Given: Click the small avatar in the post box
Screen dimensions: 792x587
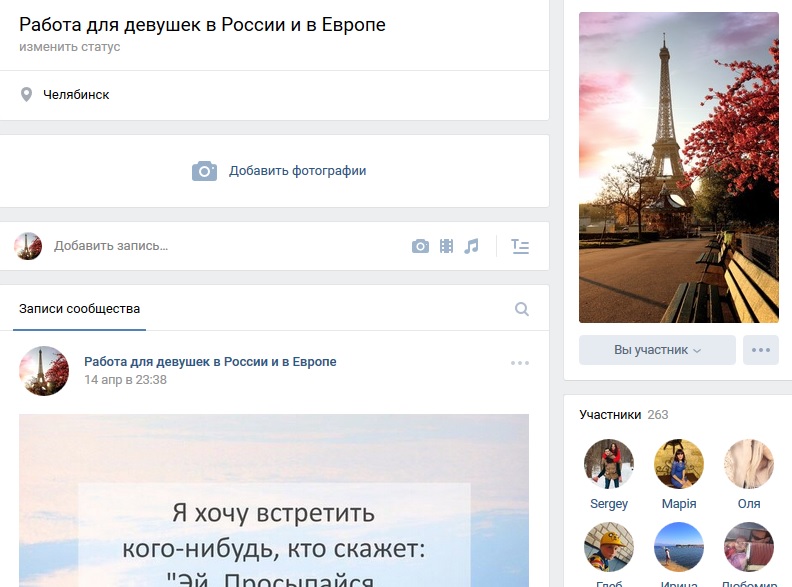Looking at the screenshot, I should [28, 246].
